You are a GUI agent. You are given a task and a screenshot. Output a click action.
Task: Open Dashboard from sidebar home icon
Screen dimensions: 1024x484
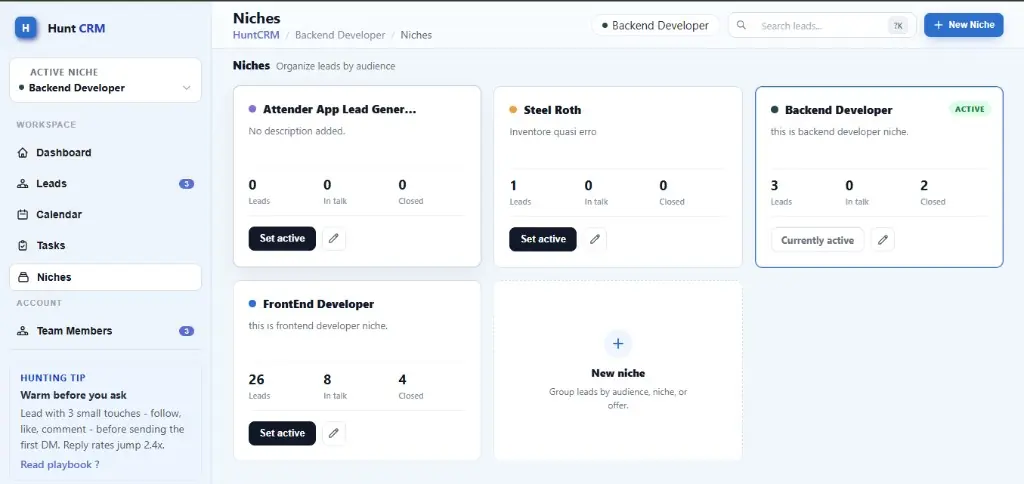[x=23, y=152]
